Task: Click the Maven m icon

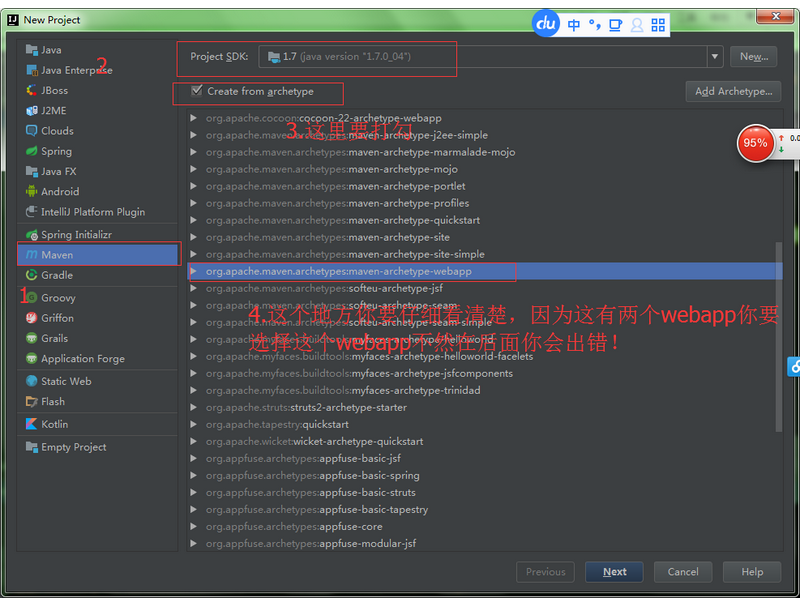Action: click(31, 255)
